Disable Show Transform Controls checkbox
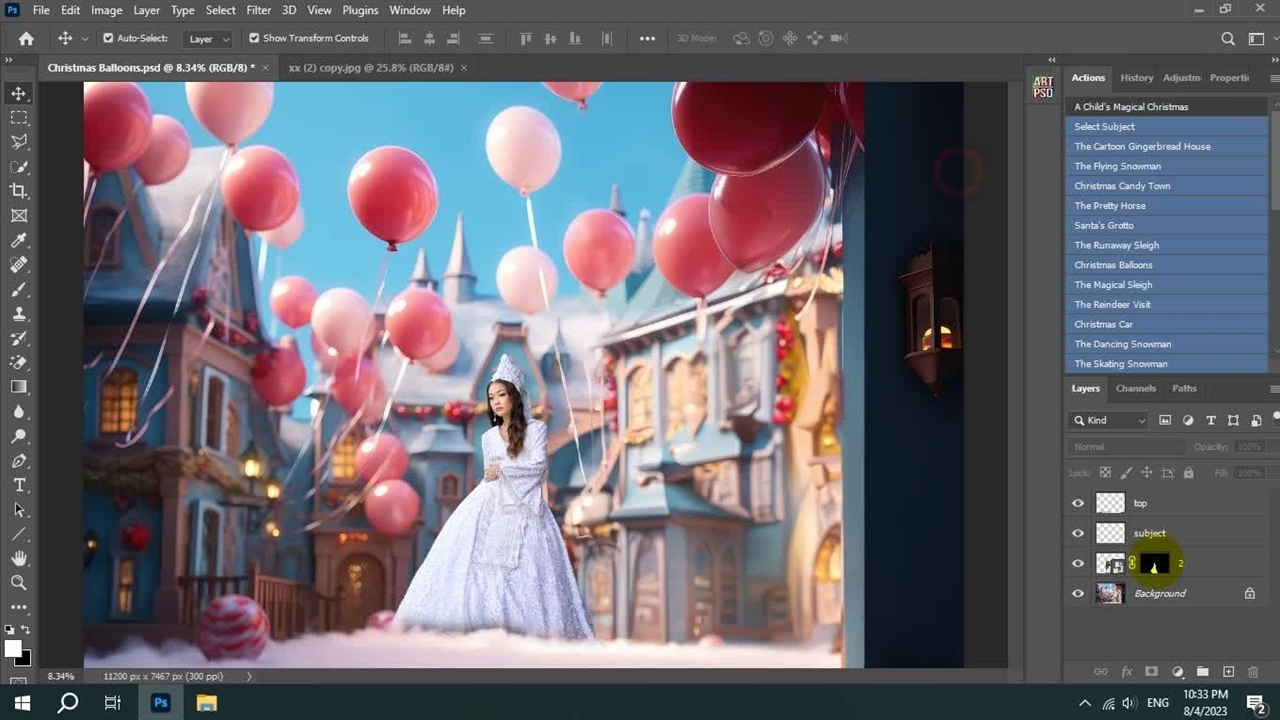 254,38
